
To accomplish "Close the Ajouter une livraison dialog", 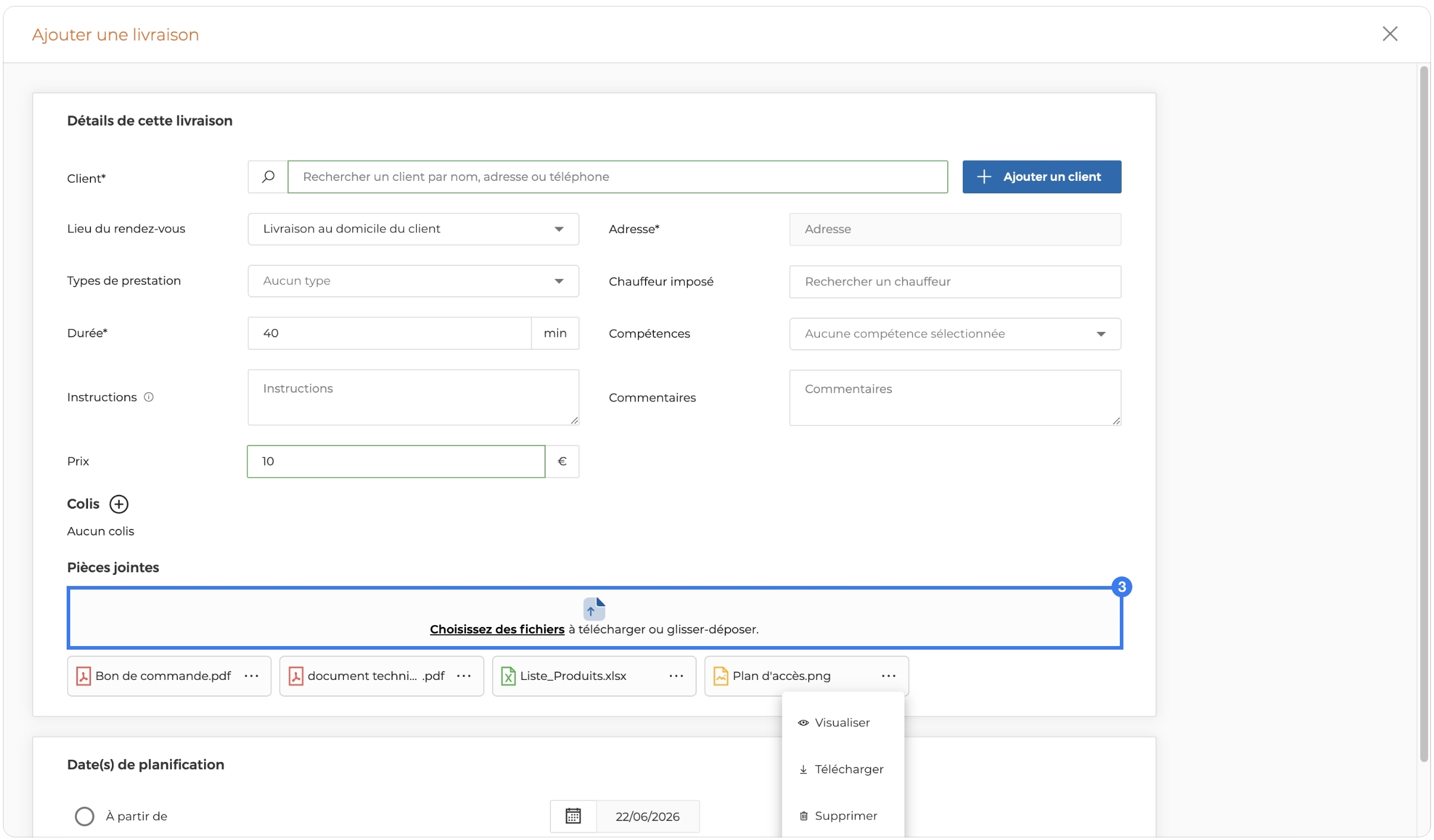I will (x=1390, y=34).
